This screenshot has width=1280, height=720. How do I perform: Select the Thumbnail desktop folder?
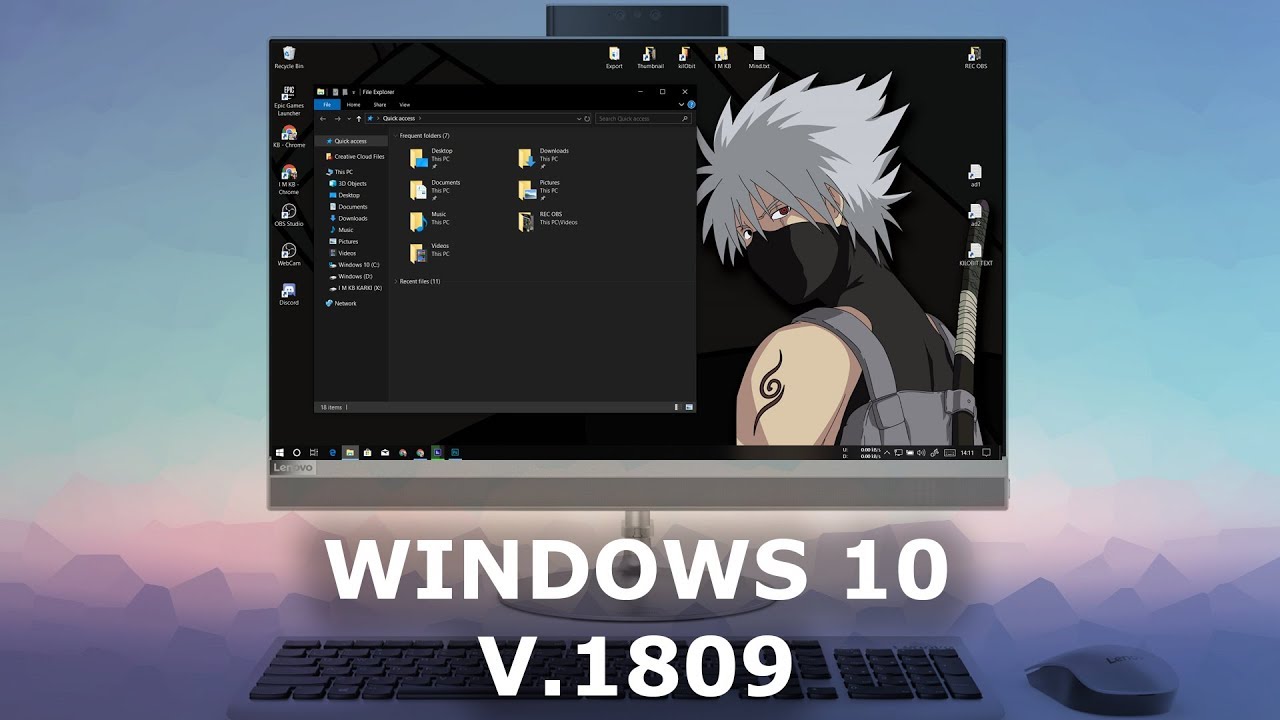click(x=650, y=57)
